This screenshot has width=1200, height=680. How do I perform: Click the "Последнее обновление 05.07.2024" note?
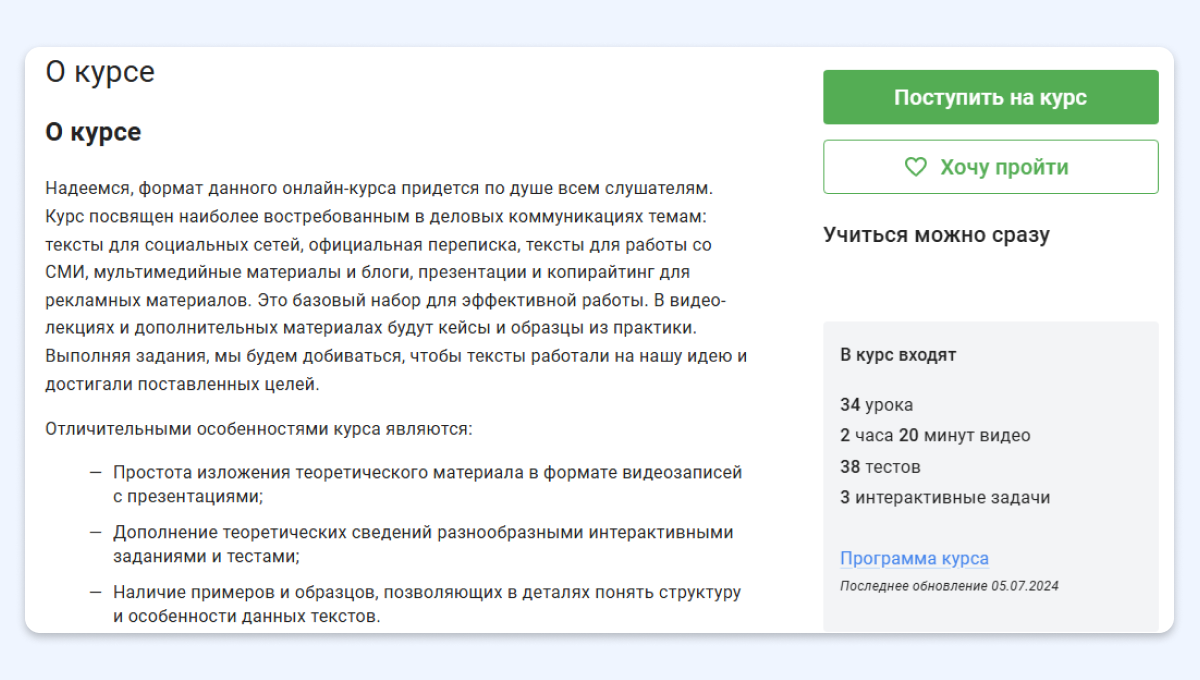coord(949,586)
